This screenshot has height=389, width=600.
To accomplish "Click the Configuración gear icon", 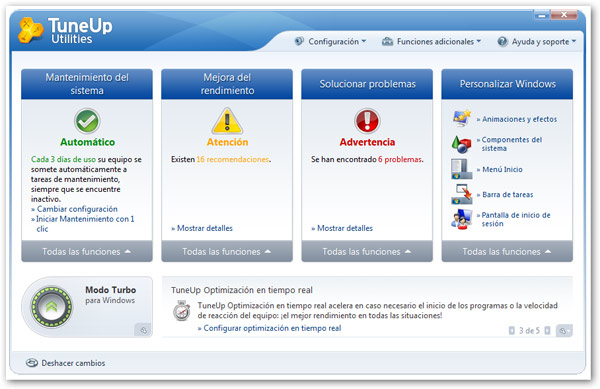I will pos(299,41).
